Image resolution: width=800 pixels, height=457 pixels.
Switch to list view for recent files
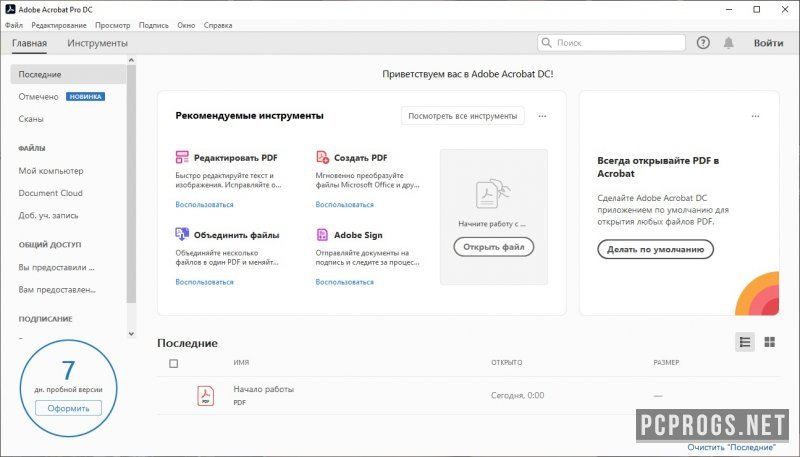tap(745, 342)
